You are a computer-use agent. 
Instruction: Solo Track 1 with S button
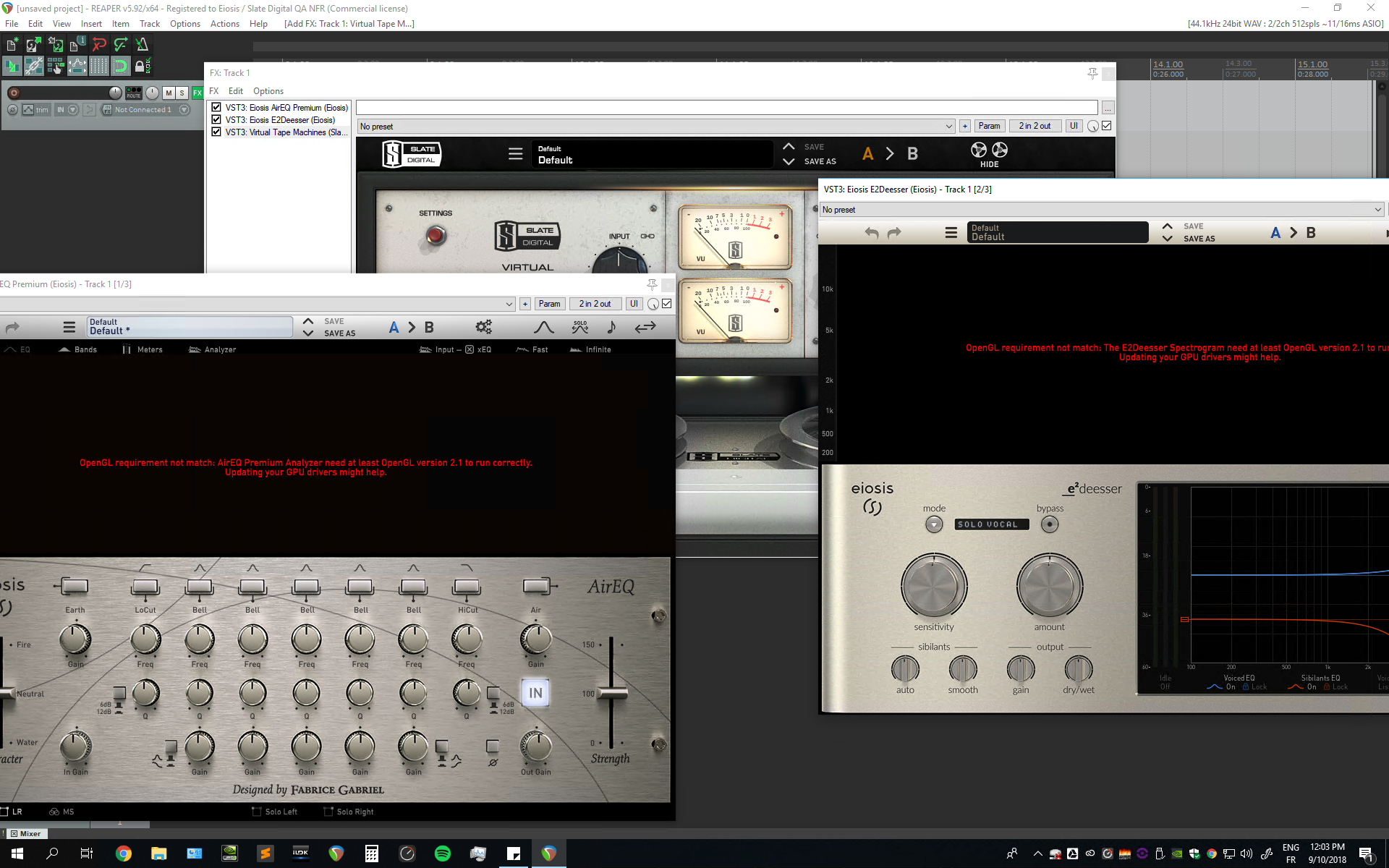(182, 93)
